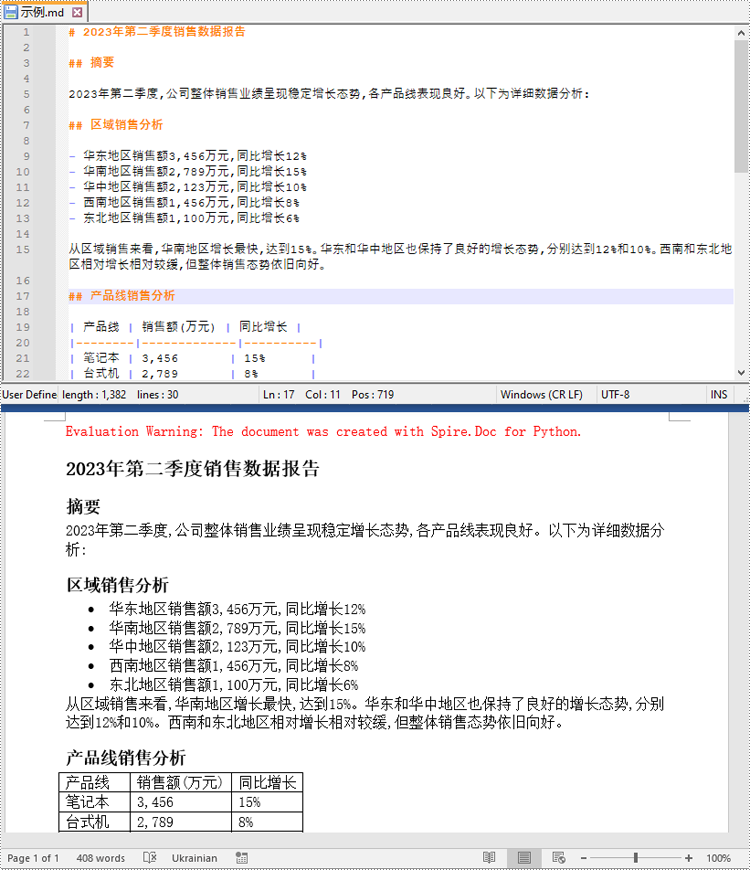Click the '同比增长' table header cell in Word
This screenshot has width=750, height=870.
[x=267, y=782]
